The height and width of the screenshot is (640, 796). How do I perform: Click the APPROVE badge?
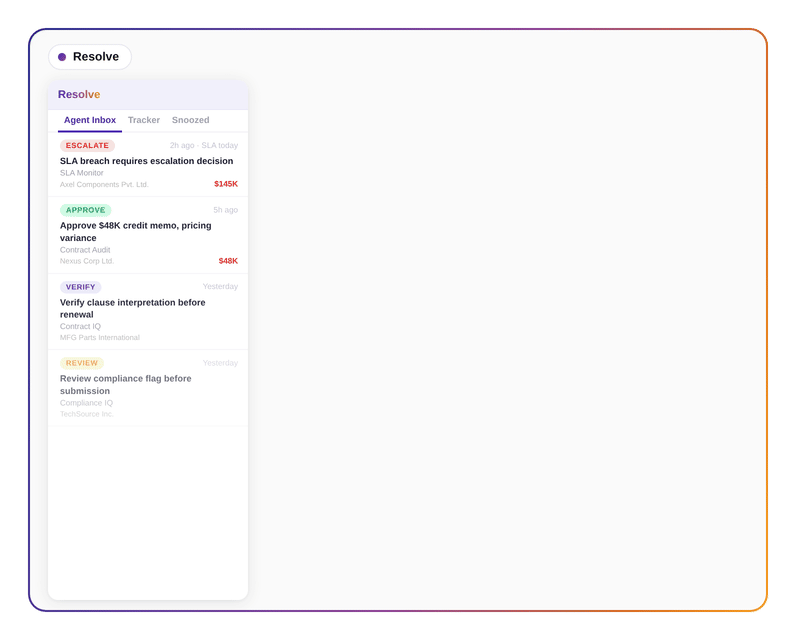point(85,210)
